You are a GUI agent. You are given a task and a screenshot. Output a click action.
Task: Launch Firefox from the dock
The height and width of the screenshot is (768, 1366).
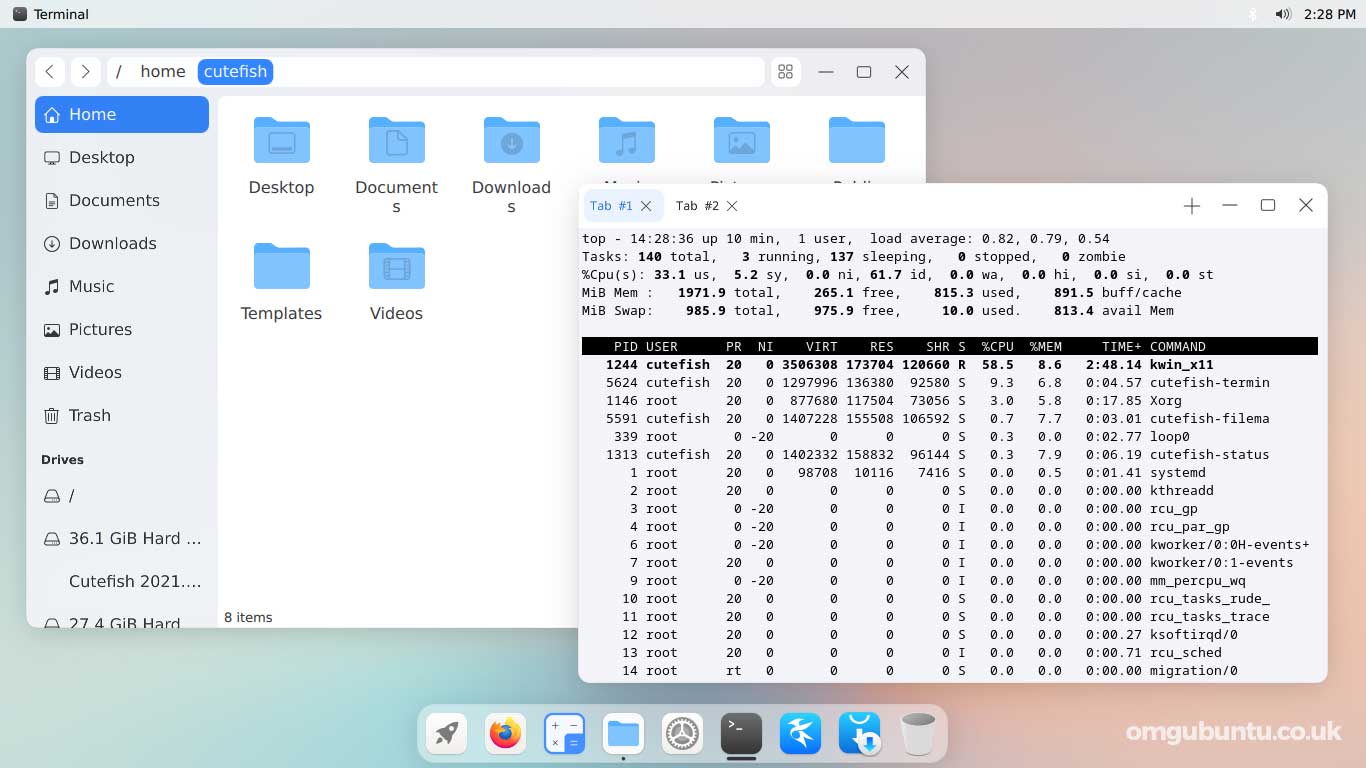click(x=505, y=733)
